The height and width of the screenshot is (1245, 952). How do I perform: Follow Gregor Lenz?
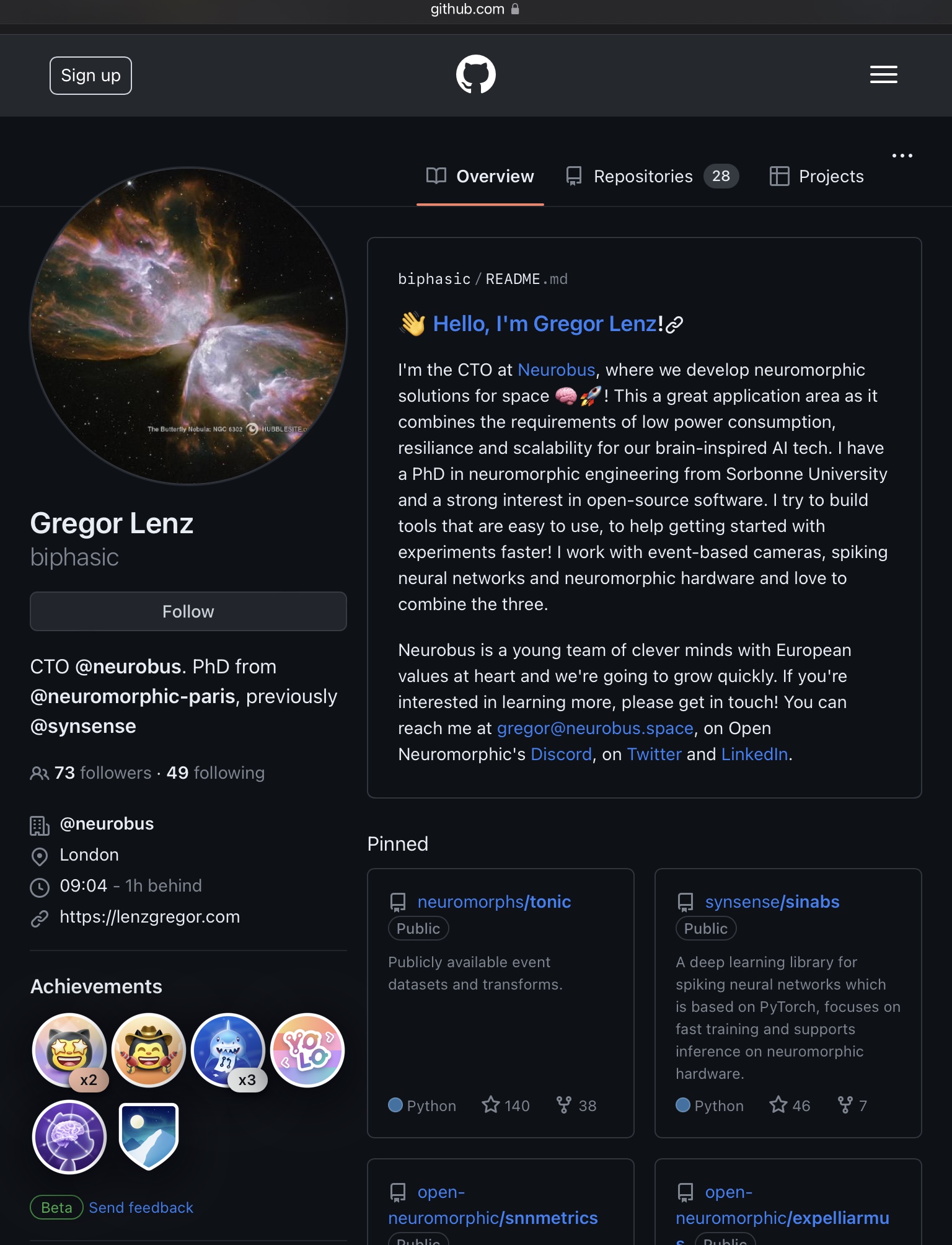[x=188, y=611]
